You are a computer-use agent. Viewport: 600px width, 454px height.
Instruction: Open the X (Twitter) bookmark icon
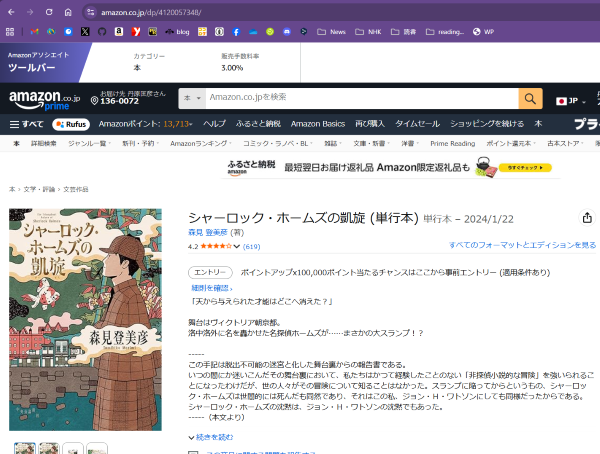point(85,32)
